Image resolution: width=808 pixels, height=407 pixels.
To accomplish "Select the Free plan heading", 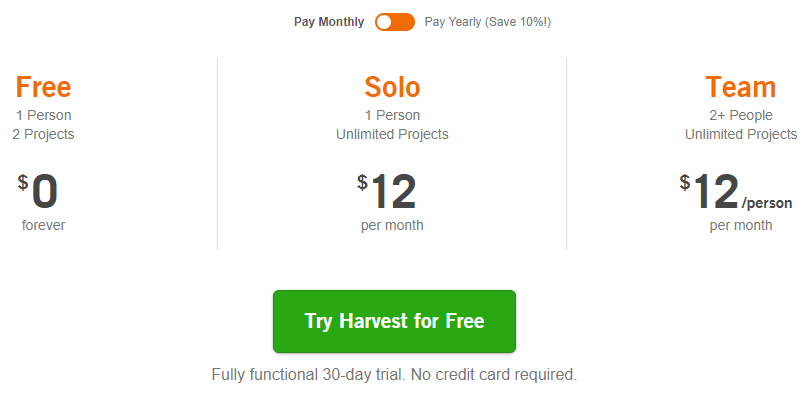I will point(43,87).
